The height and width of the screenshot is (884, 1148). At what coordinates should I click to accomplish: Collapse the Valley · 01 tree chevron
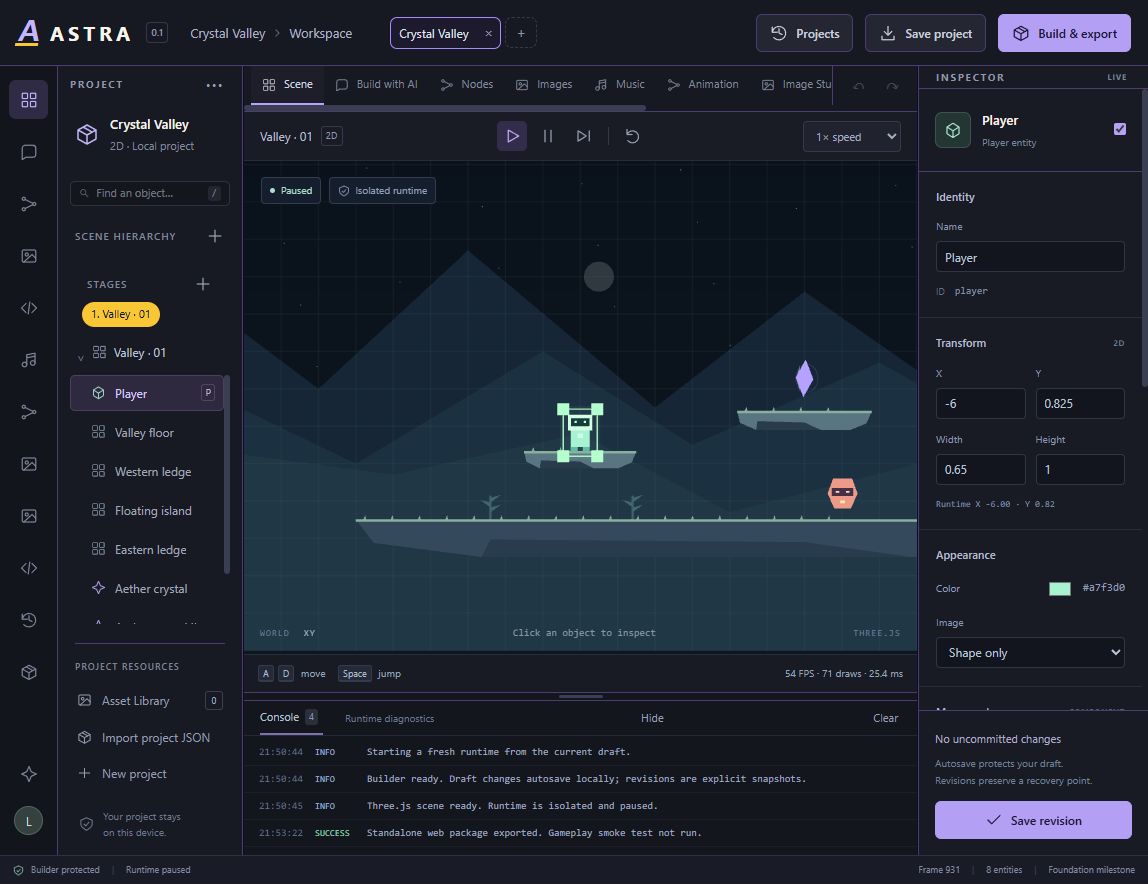coord(81,357)
